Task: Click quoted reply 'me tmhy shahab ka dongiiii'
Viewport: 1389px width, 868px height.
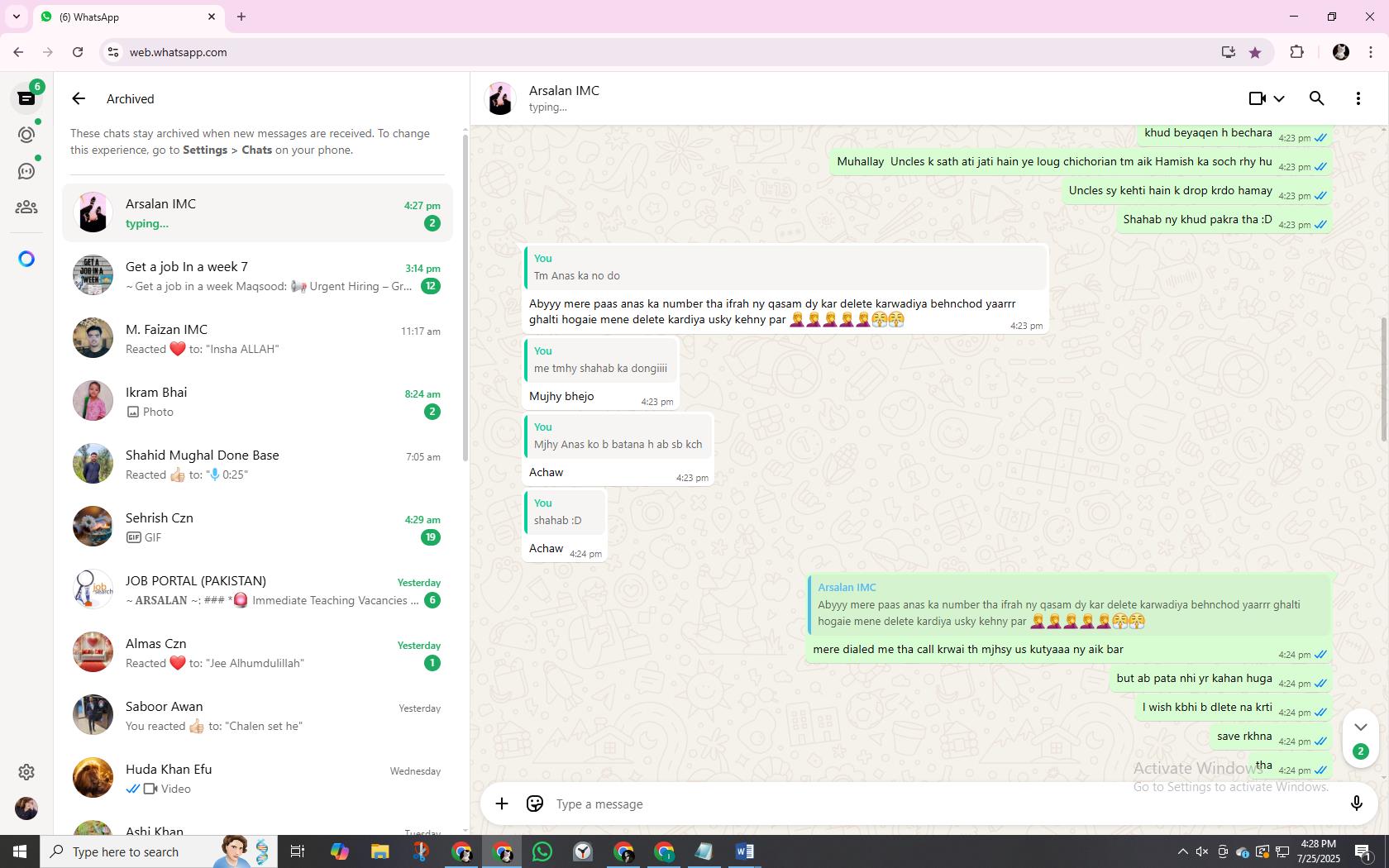Action: (x=600, y=360)
